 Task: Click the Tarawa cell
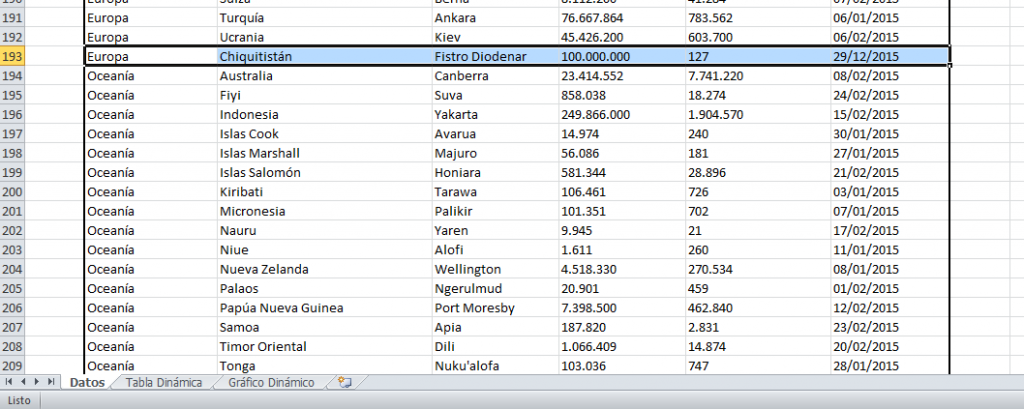click(495, 192)
